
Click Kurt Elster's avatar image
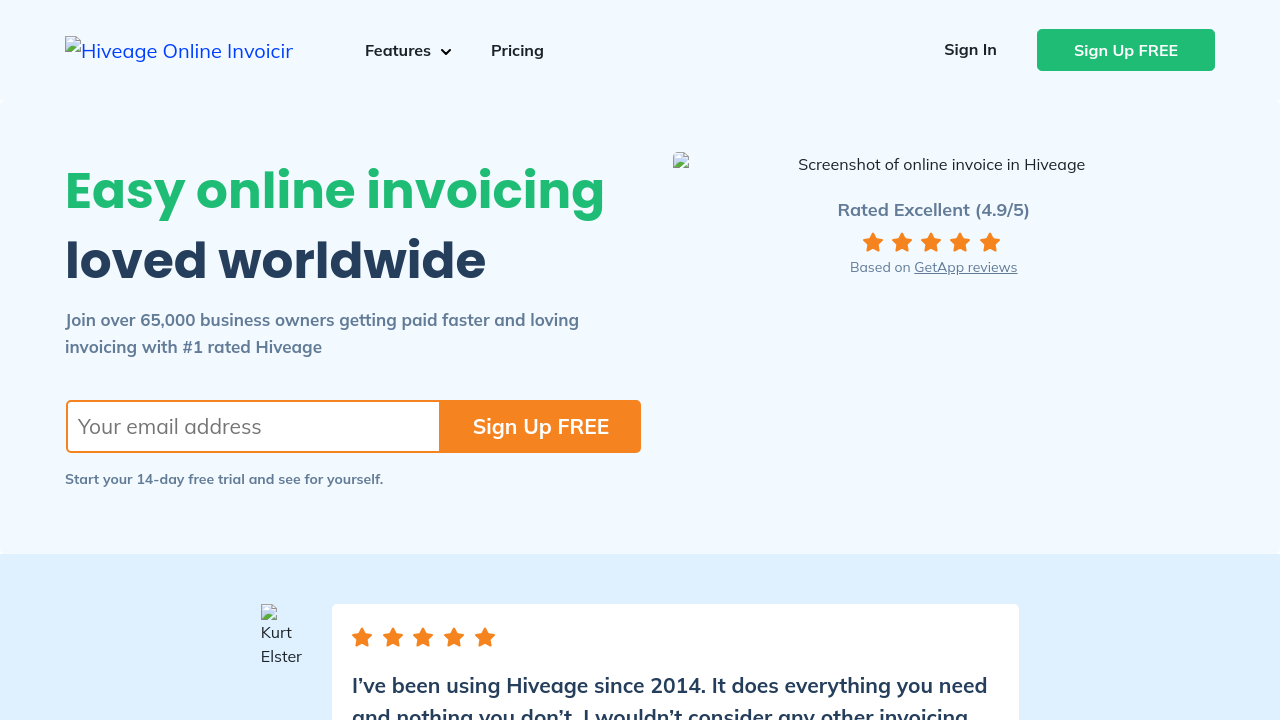(281, 634)
